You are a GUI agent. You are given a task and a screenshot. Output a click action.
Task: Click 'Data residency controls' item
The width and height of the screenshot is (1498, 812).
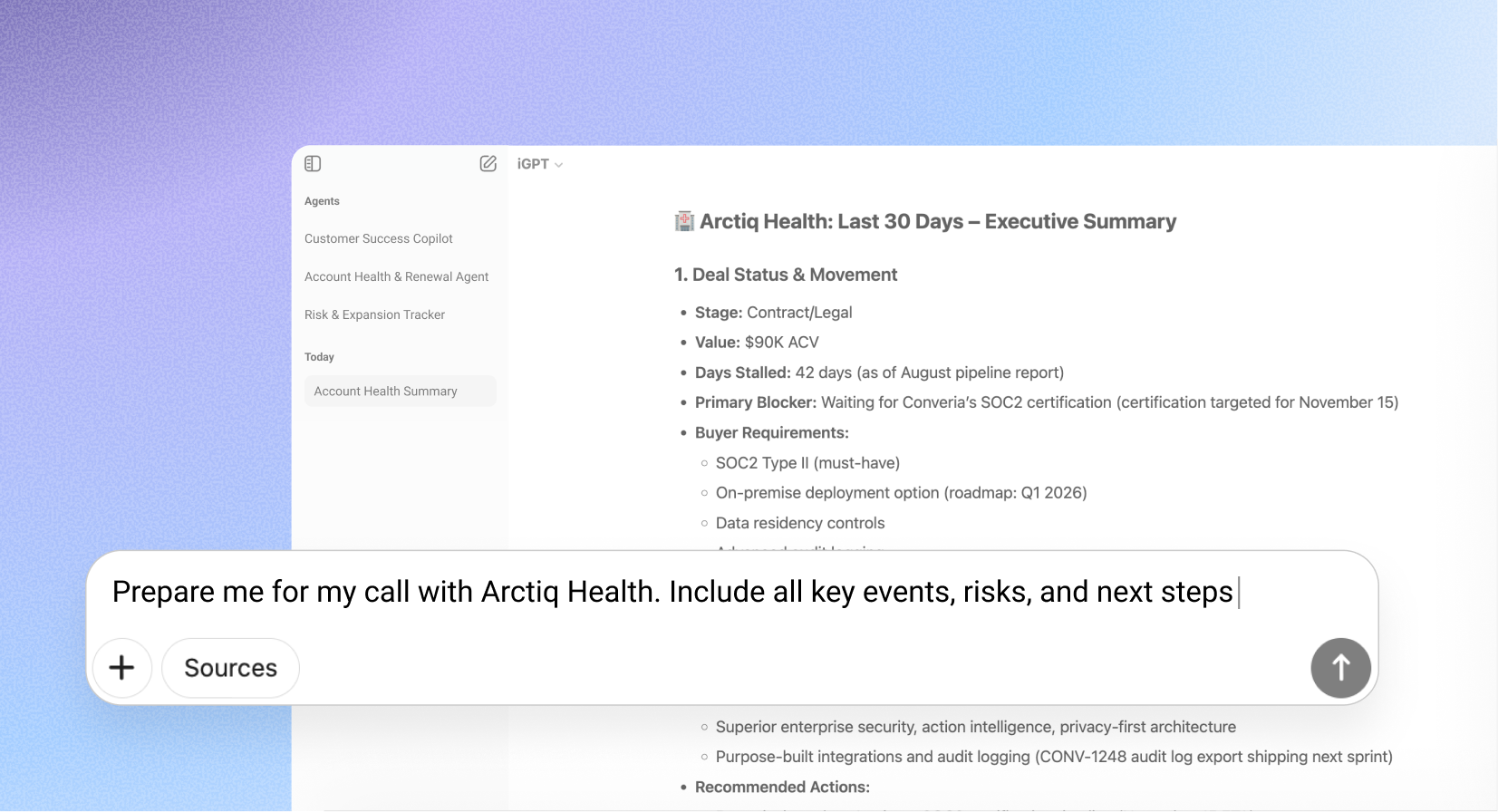pos(800,523)
